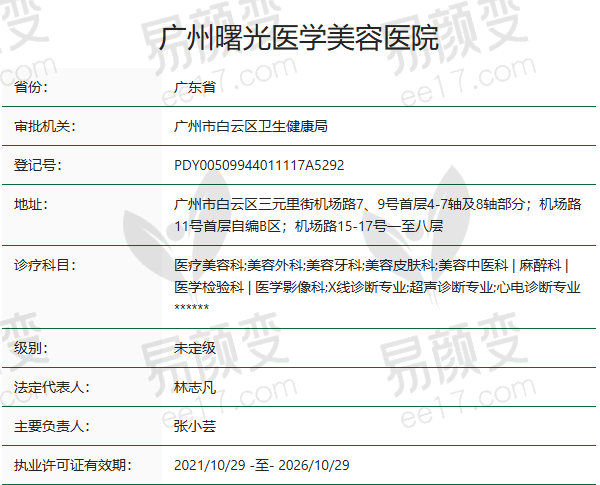600x485 pixels.
Task: Select the 省份 label
Action: tap(31, 87)
